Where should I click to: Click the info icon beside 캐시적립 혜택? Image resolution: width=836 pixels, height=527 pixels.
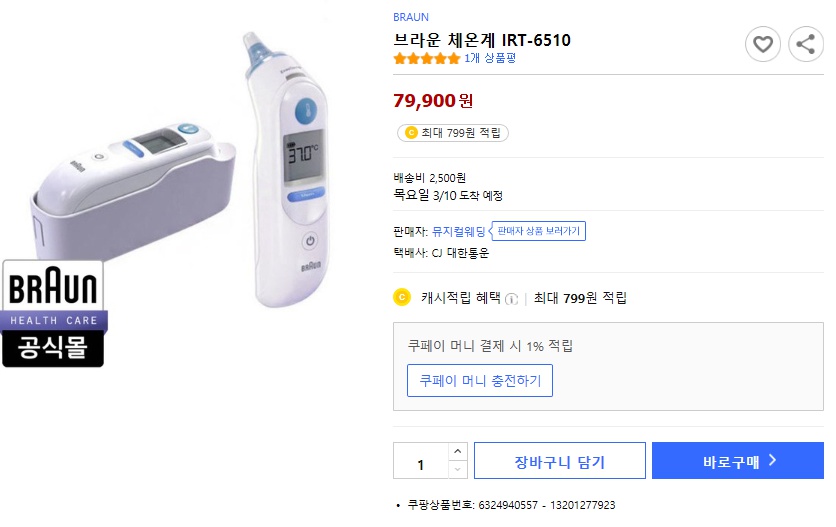coord(511,298)
